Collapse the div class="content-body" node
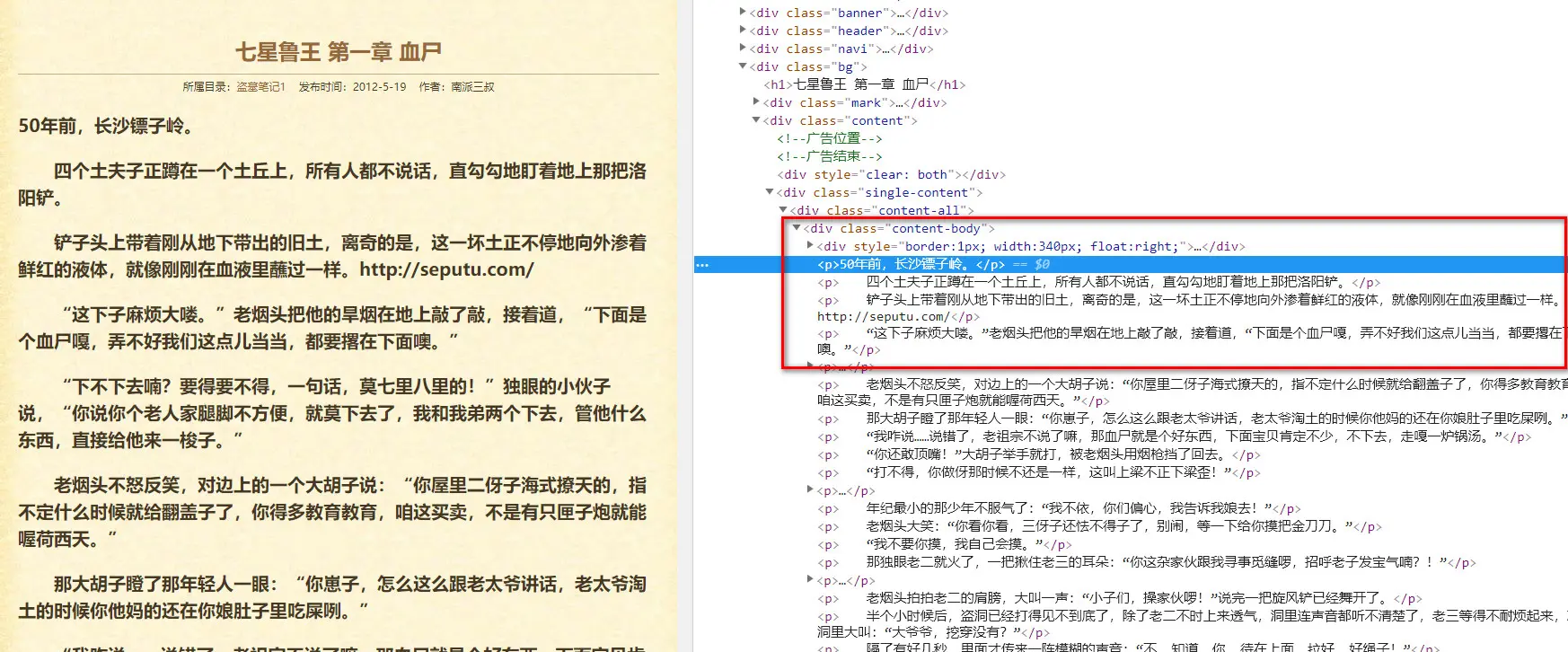Viewport: 1568px width, 652px height. click(797, 227)
